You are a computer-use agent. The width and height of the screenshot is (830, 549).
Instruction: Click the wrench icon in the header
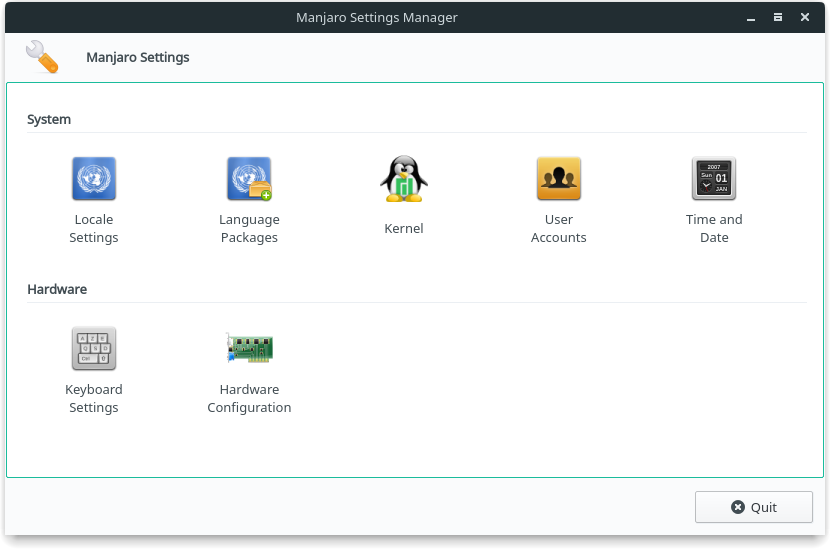[42, 57]
